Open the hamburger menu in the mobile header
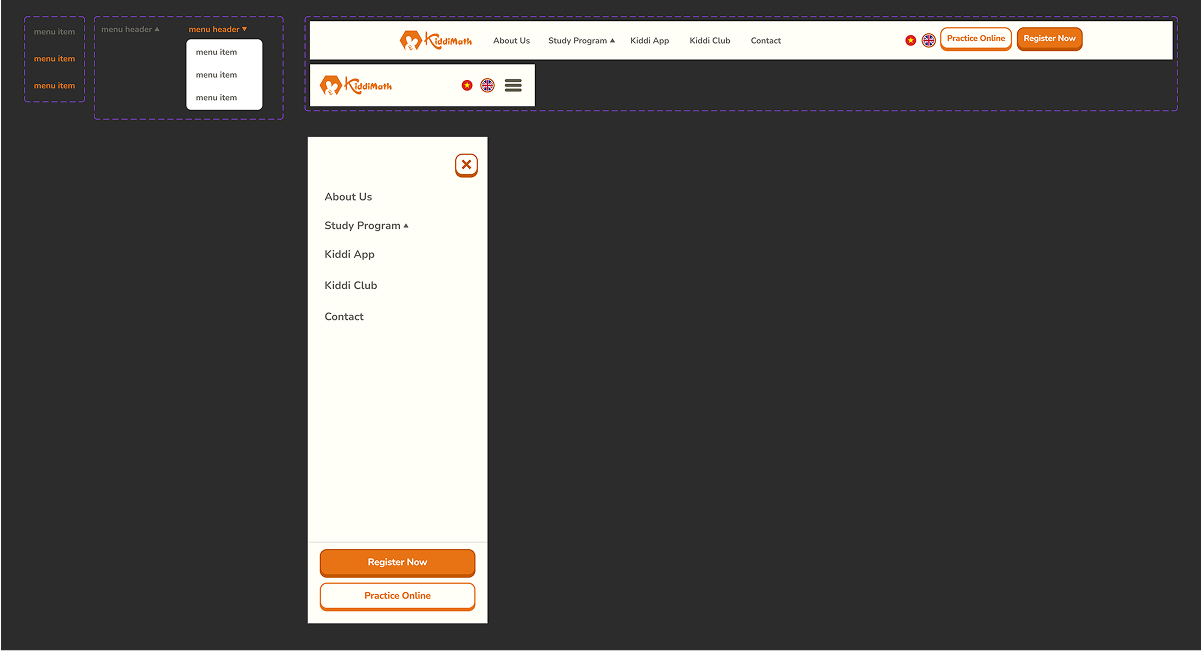The width and height of the screenshot is (1201, 651). click(x=513, y=85)
